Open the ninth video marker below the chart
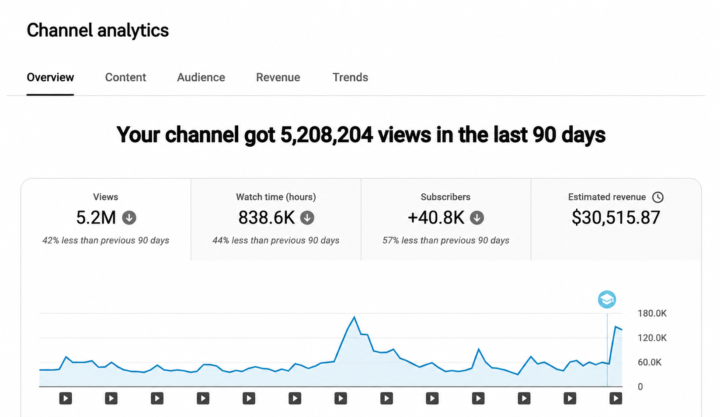This screenshot has height=417, width=720. pos(432,398)
